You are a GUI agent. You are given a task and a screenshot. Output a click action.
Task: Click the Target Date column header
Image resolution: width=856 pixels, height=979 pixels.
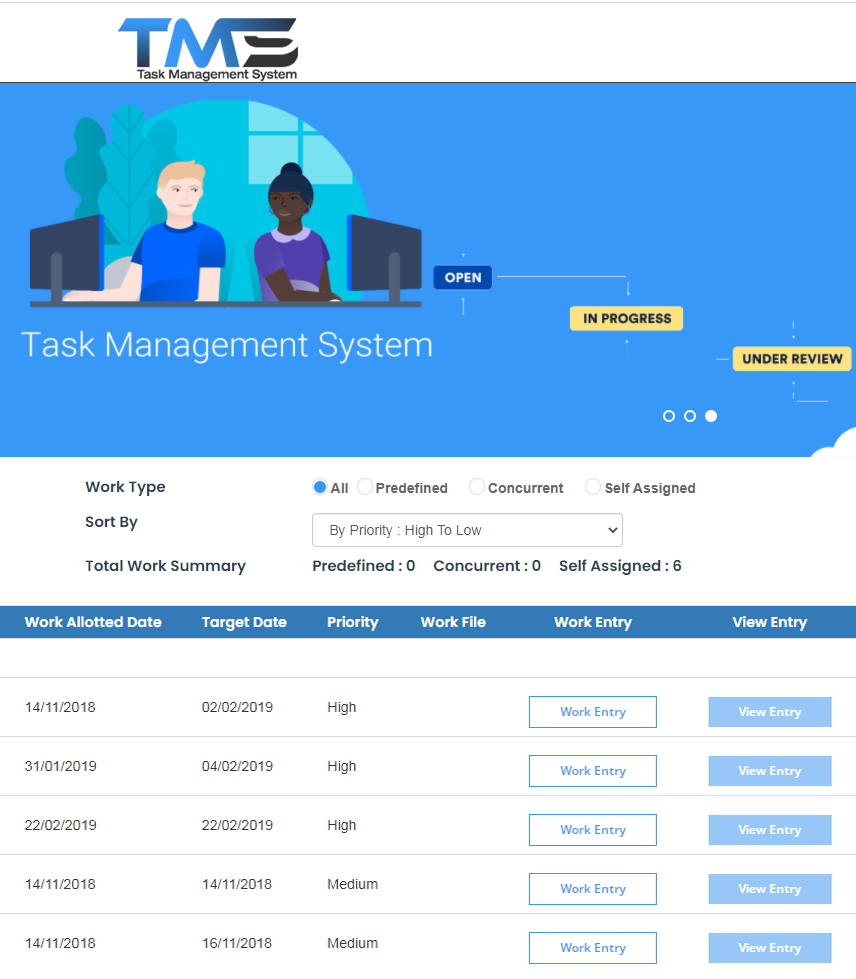(244, 622)
